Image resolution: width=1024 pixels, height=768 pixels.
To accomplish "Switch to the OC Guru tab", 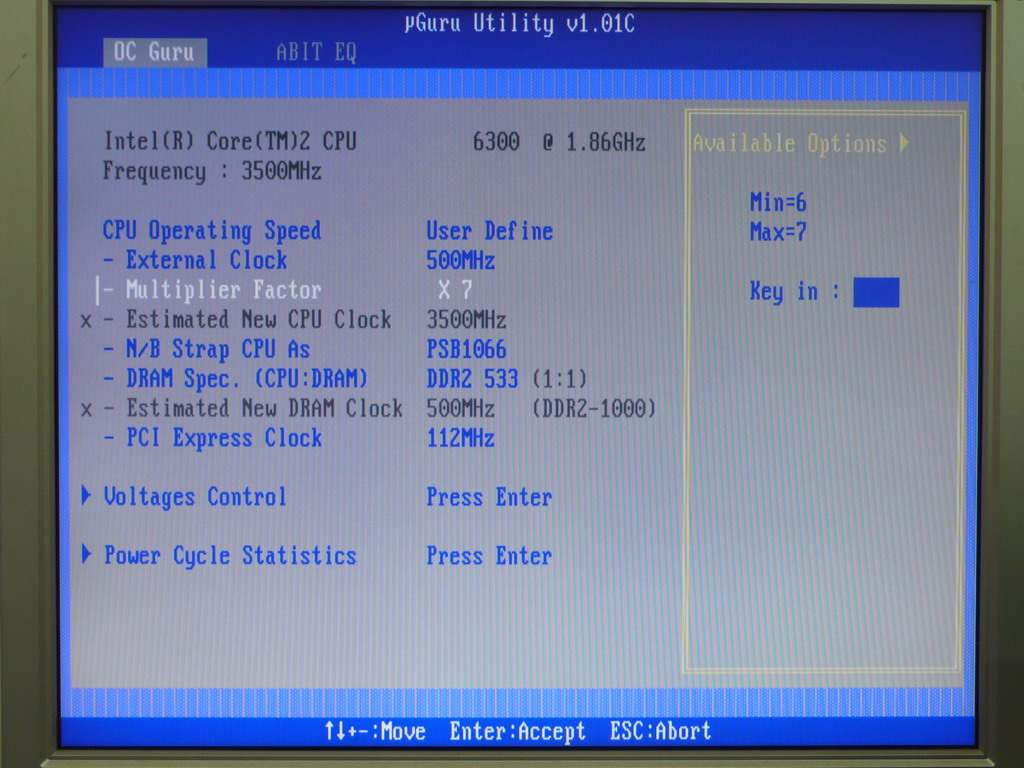I will tap(155, 52).
